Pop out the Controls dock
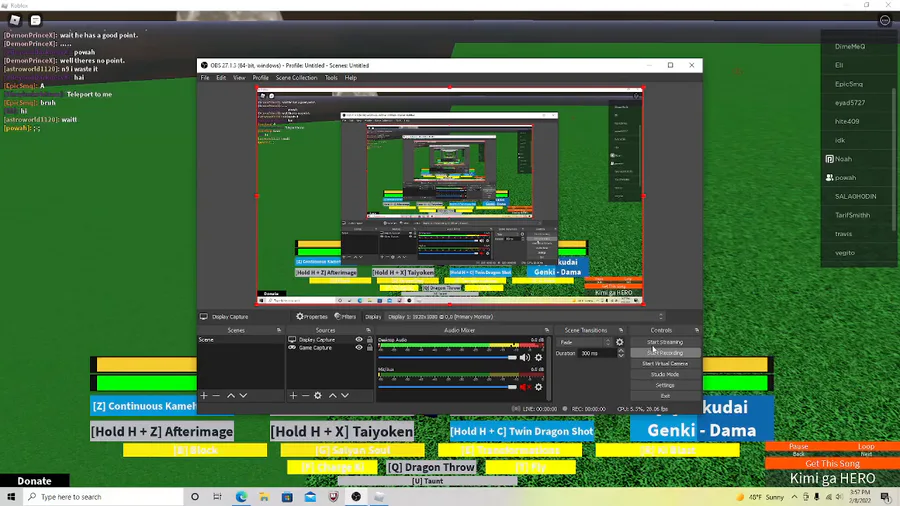Screen dimensions: 900x506 (x=697, y=330)
